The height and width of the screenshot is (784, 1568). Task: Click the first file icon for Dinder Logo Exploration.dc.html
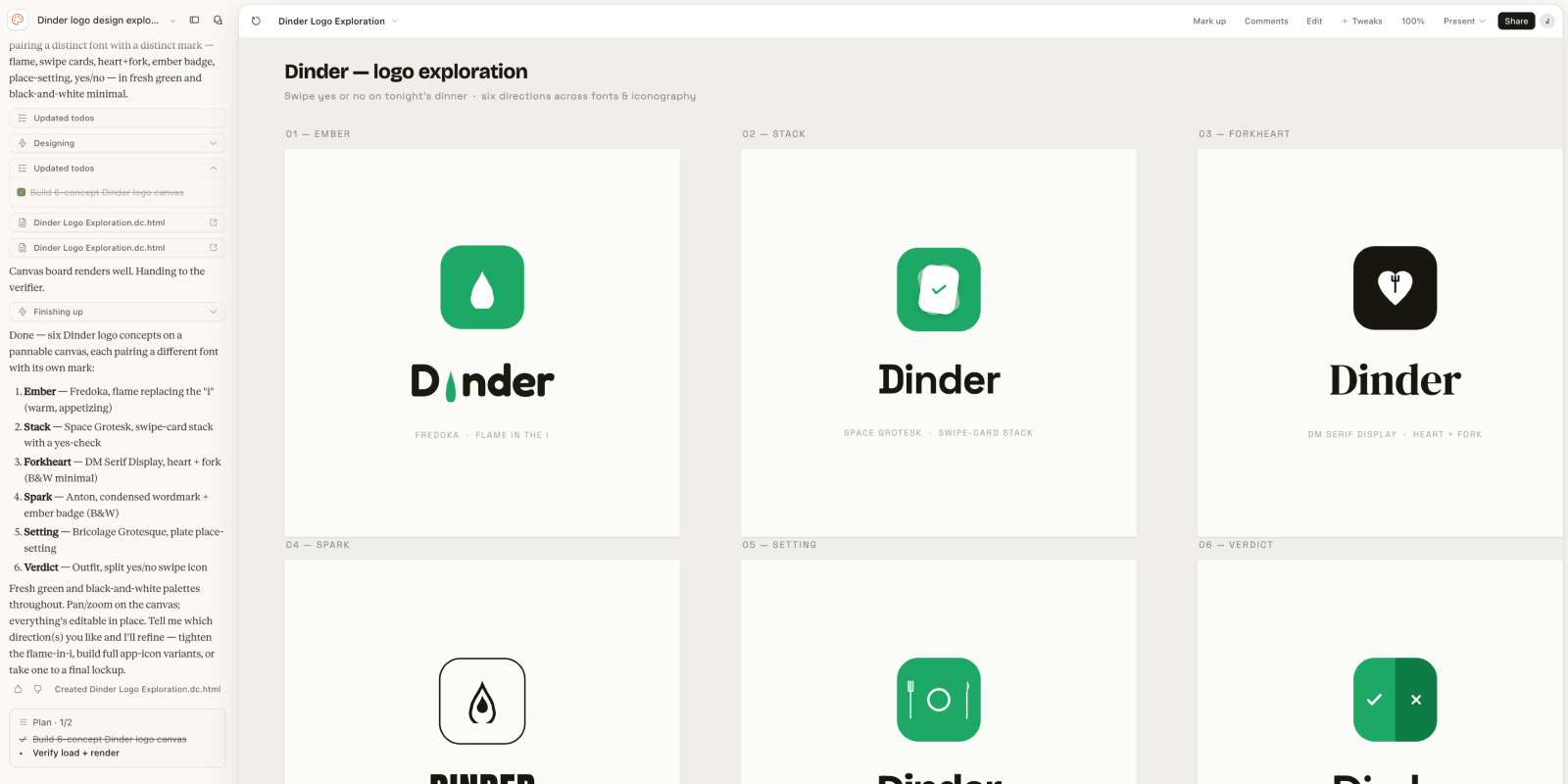point(23,222)
